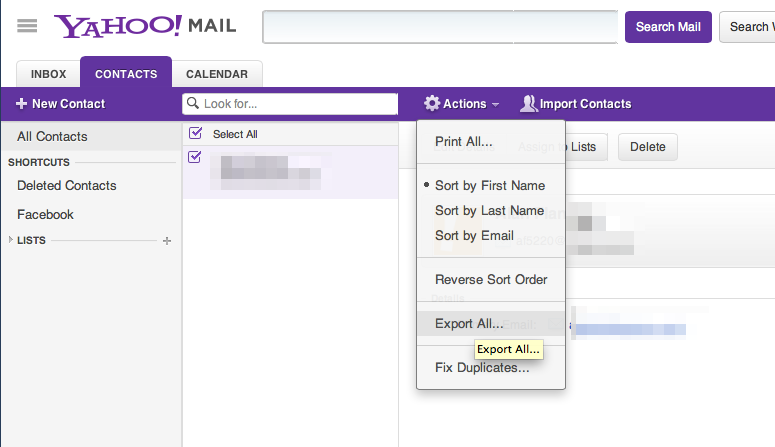Expand the Lists section triangle
This screenshot has height=447, width=775.
click(x=10, y=240)
